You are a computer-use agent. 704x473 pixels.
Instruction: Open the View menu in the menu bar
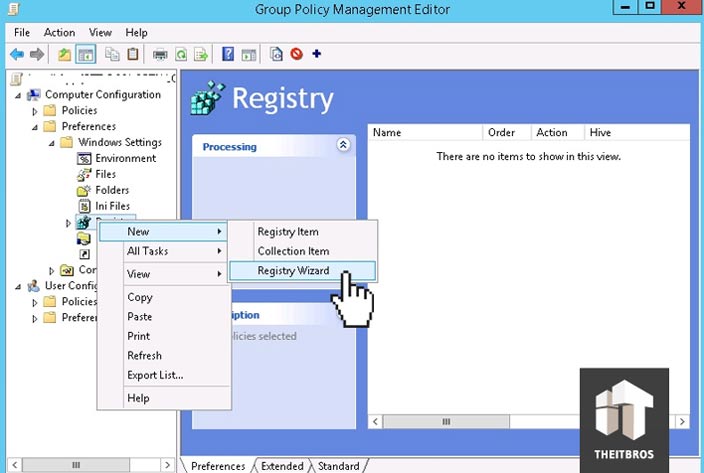coord(100,33)
